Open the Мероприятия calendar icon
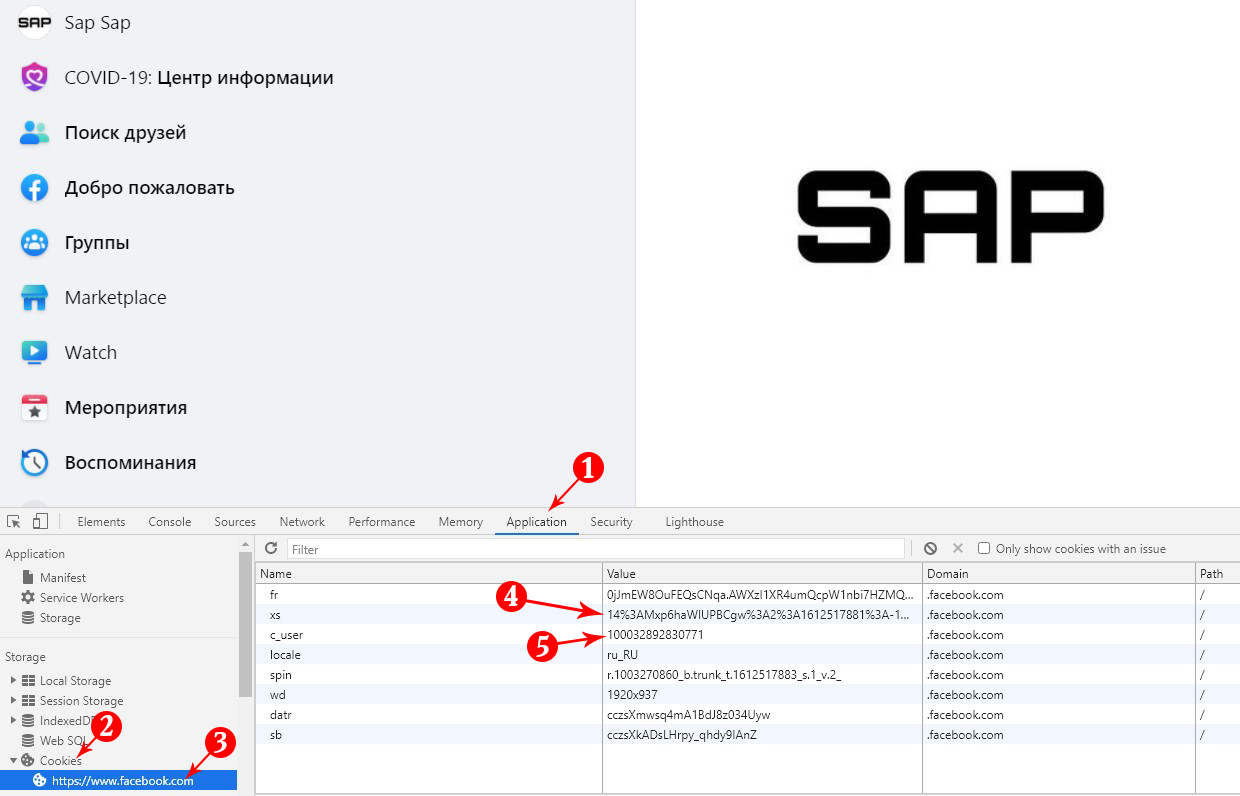This screenshot has height=796, width=1240. (35, 407)
